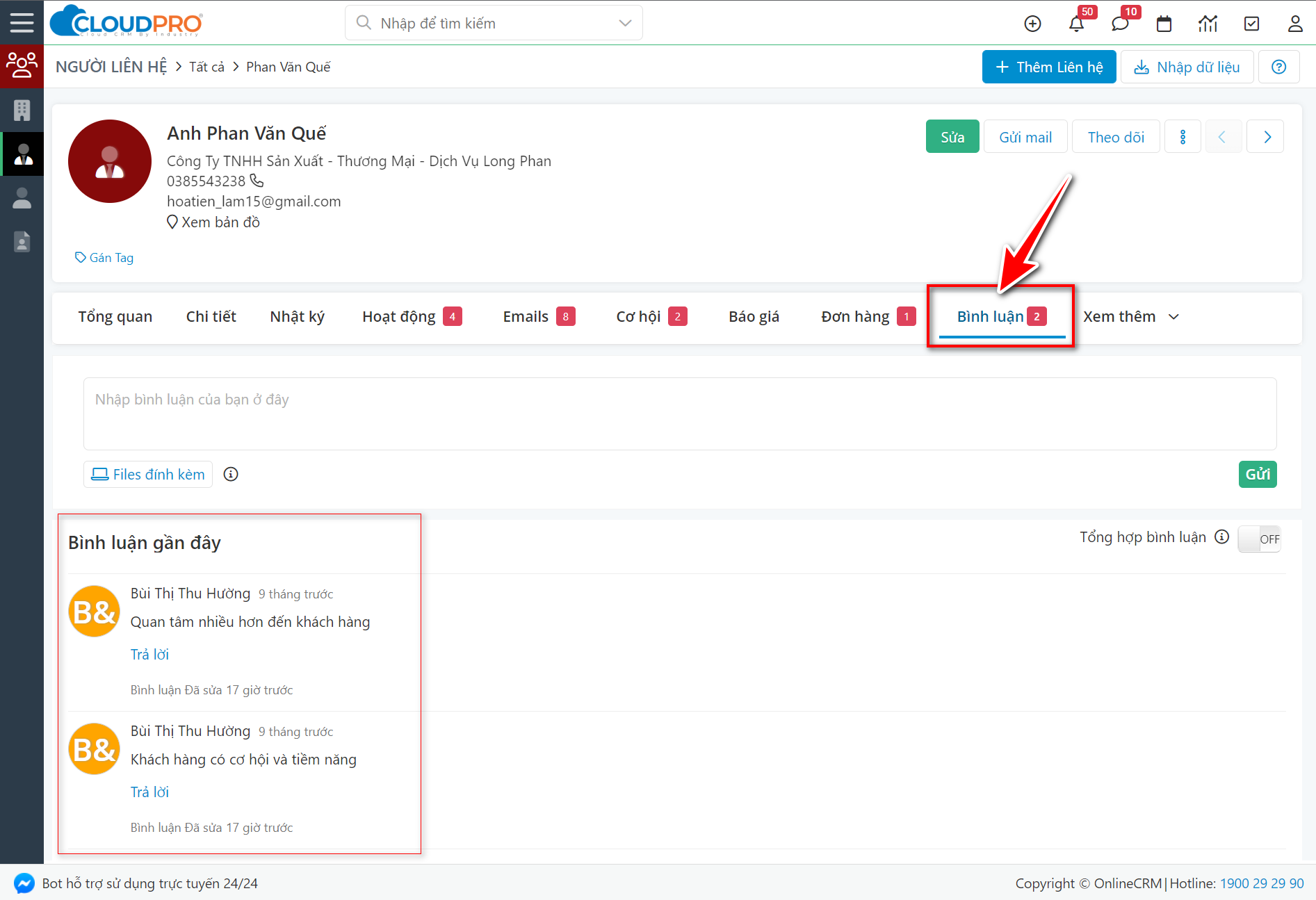Open the person silhouette sidebar icon
The height and width of the screenshot is (900, 1316).
[x=22, y=198]
